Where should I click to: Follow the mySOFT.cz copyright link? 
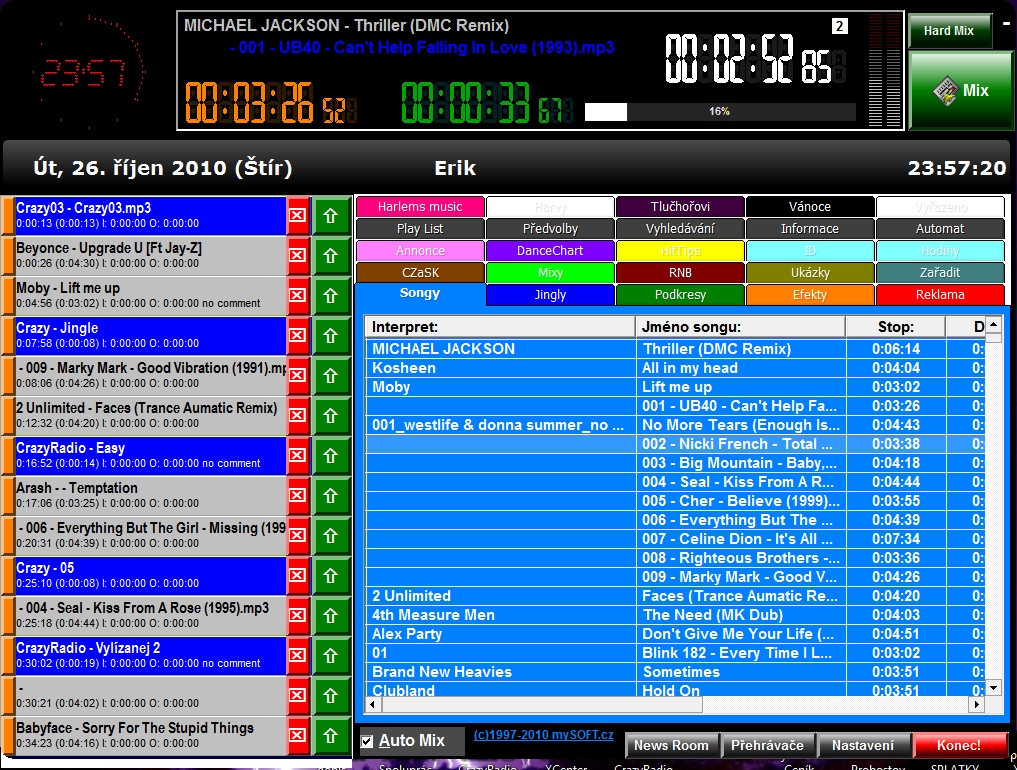544,735
